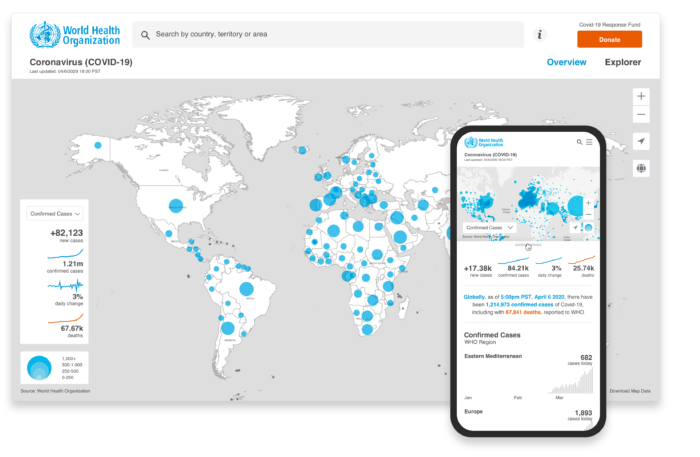
Task: Click the orange deaths sparkline on the desktop panel
Action: pos(65,318)
